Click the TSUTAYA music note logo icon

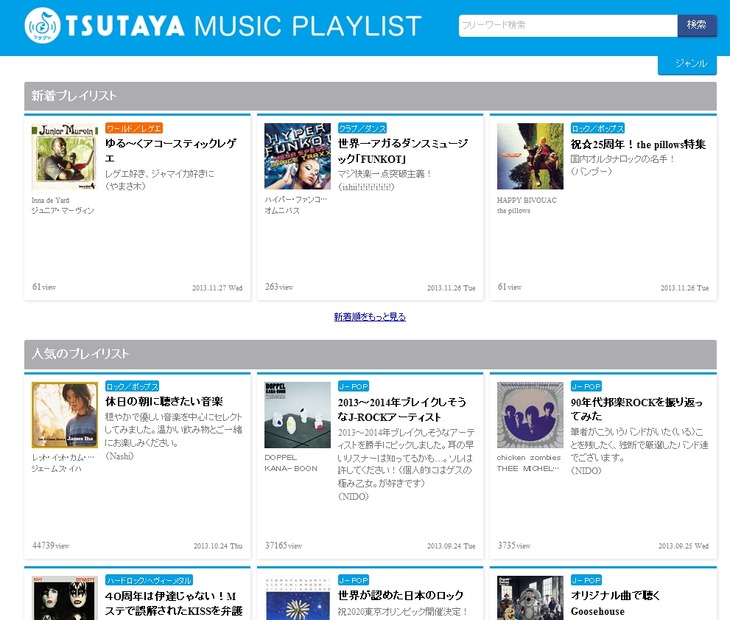point(42,25)
